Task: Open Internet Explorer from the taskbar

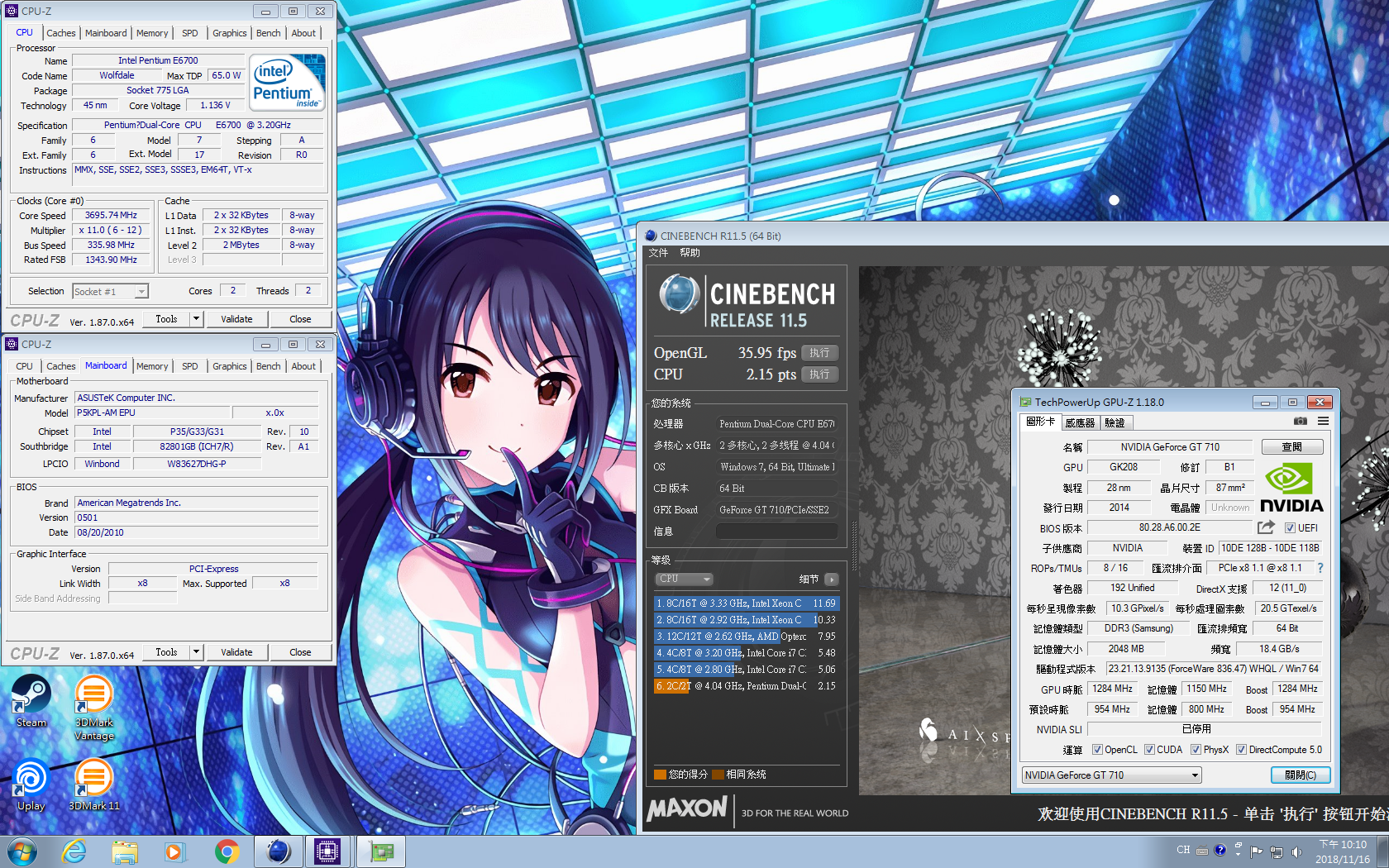Action: [x=74, y=851]
